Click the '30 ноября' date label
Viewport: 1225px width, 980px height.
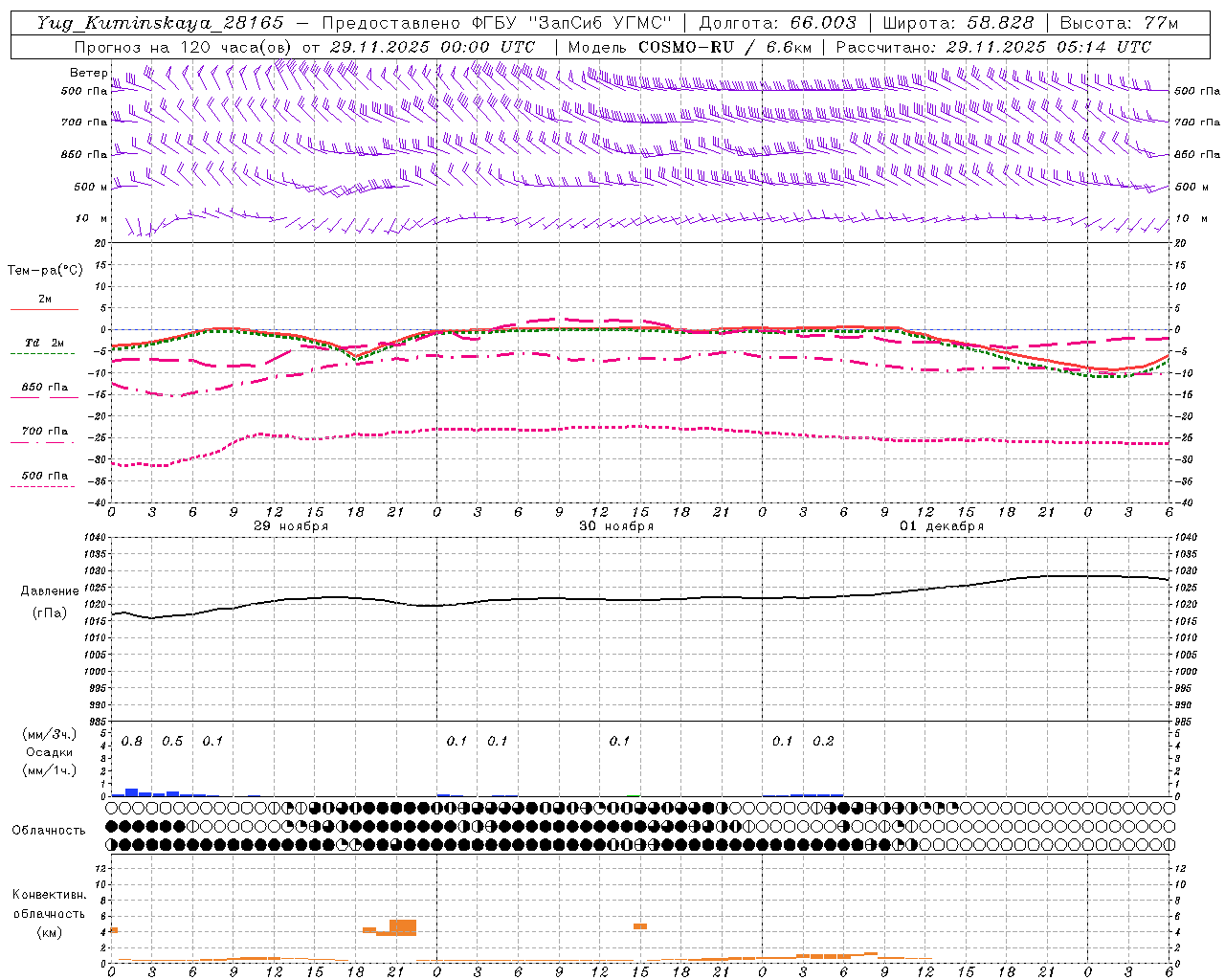616,526
